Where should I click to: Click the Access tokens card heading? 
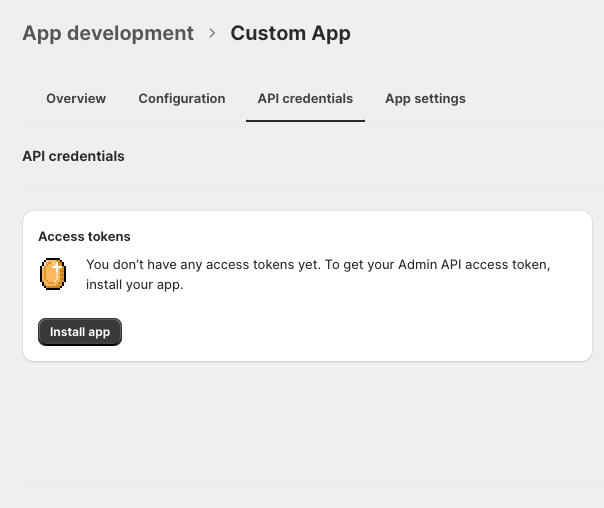point(84,236)
